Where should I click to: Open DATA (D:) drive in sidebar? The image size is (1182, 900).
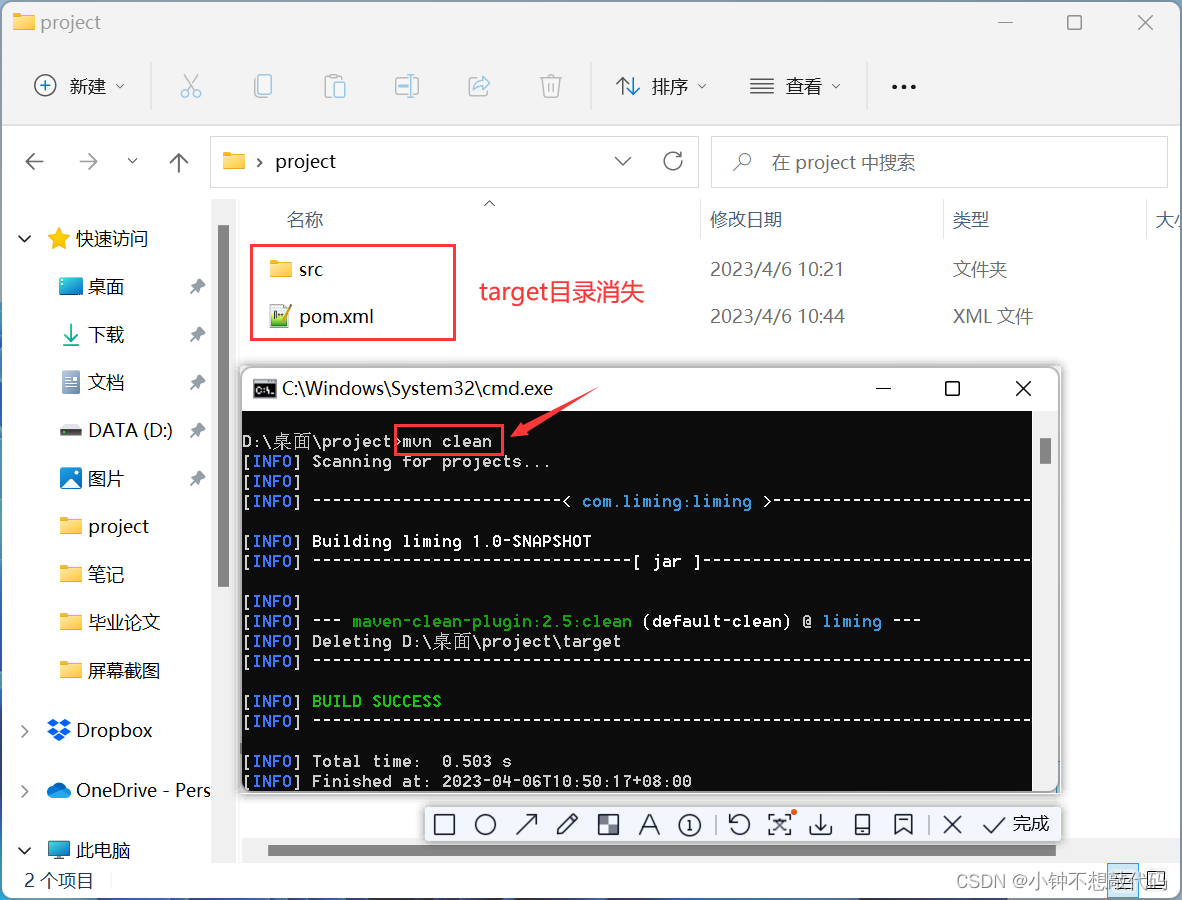tap(130, 430)
